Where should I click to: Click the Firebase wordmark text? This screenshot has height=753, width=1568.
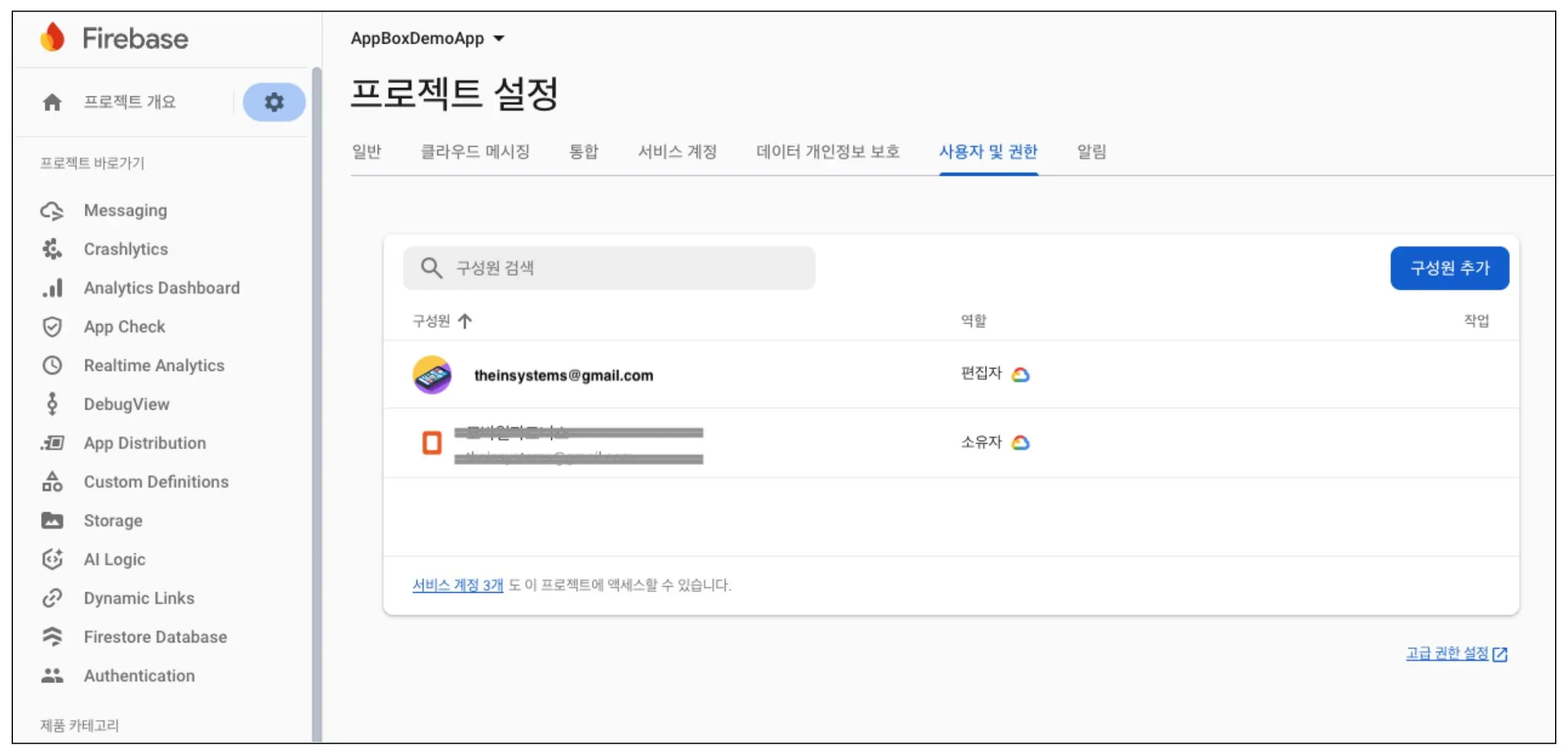coord(135,38)
